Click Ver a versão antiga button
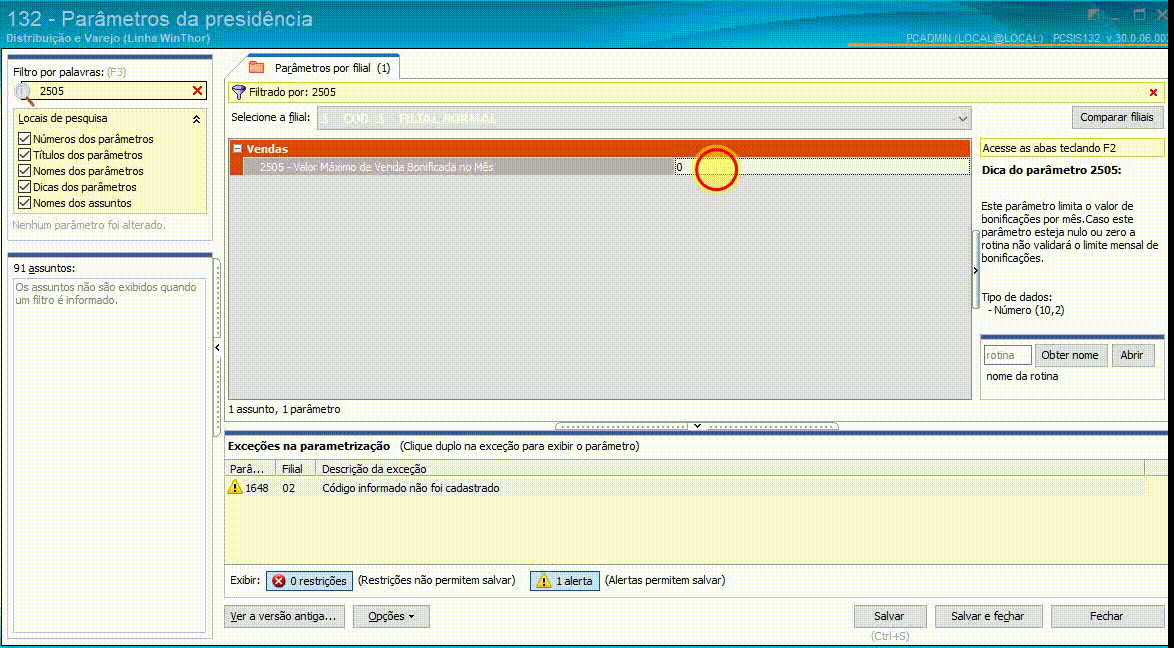The height and width of the screenshot is (648, 1174). [x=285, y=617]
